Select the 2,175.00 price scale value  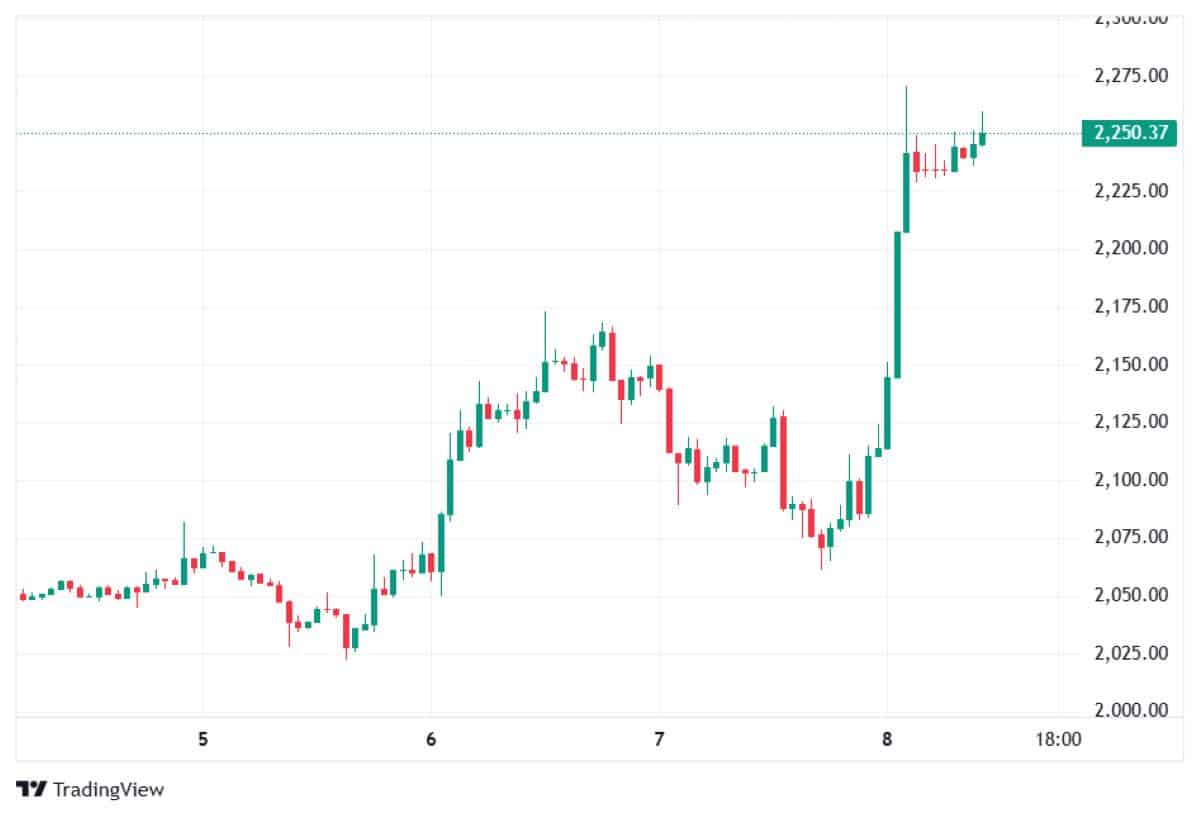(1131, 306)
